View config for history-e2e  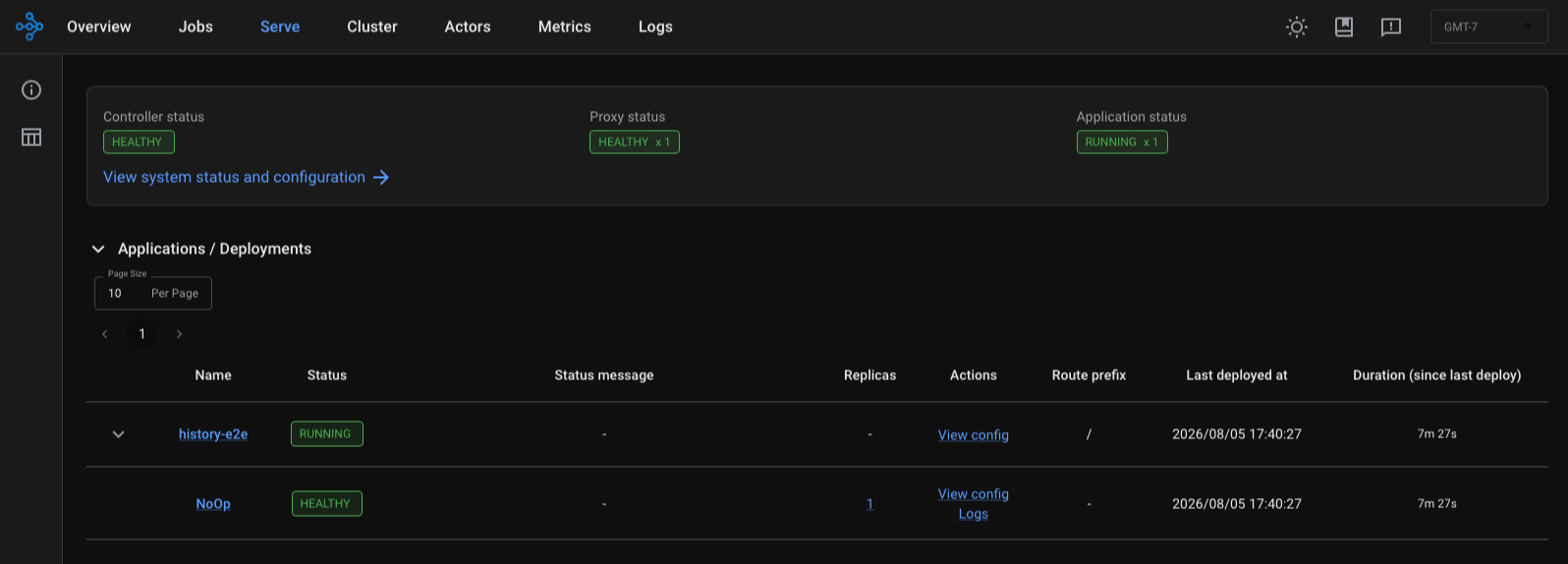pos(974,435)
